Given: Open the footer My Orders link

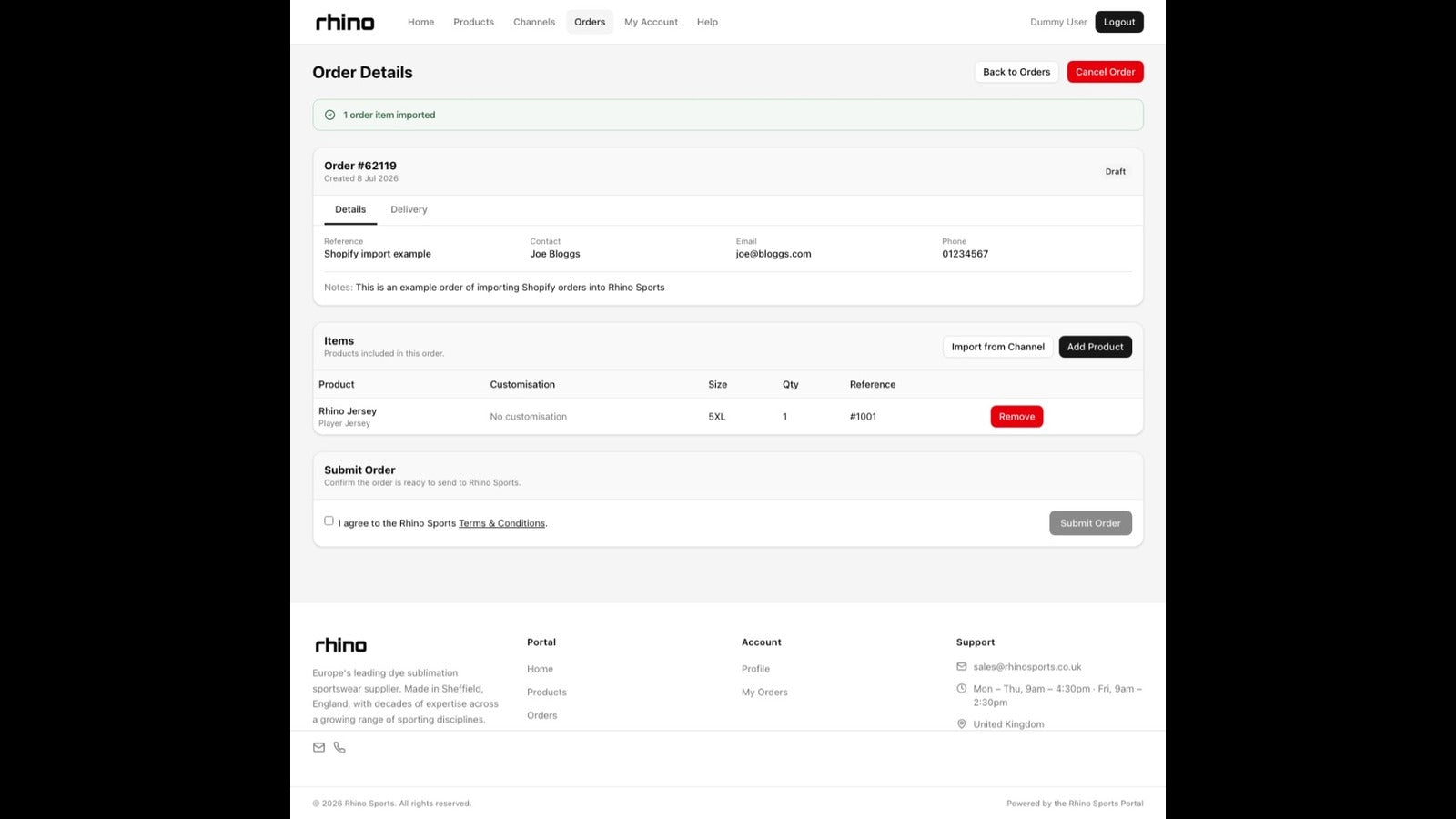Looking at the screenshot, I should click(x=764, y=693).
